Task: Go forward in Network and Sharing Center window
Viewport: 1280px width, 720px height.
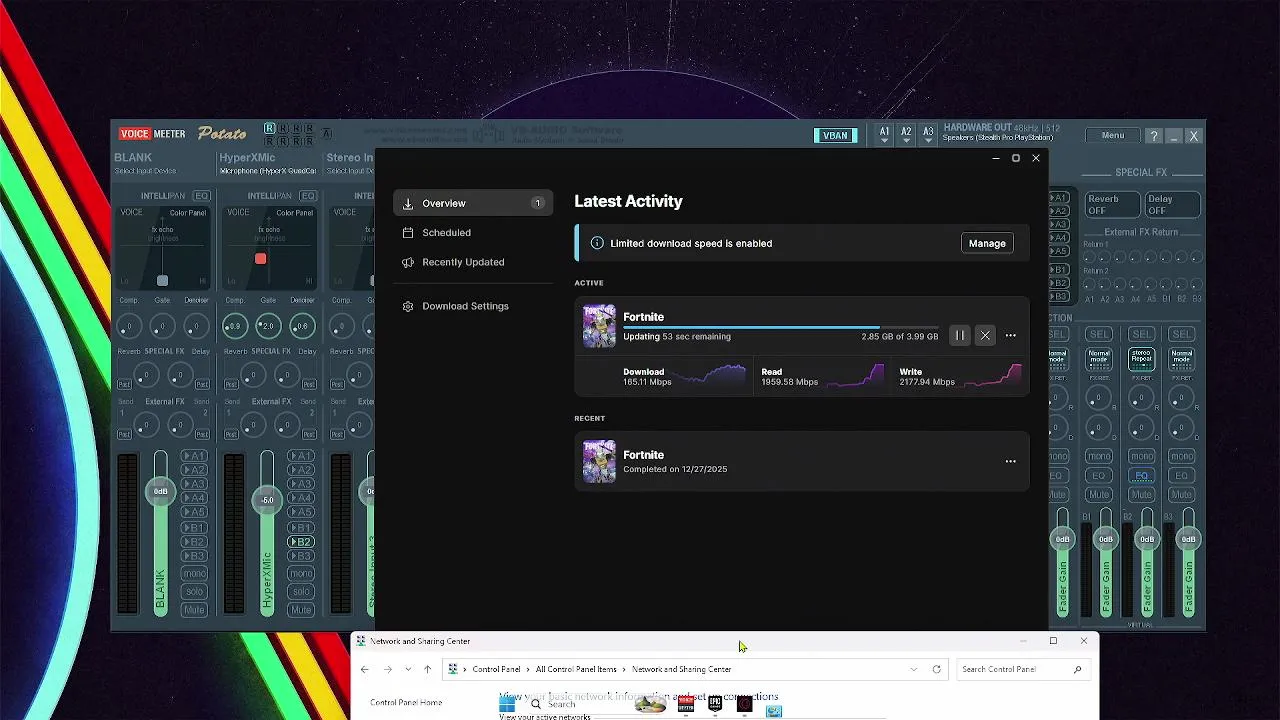Action: [x=388, y=669]
